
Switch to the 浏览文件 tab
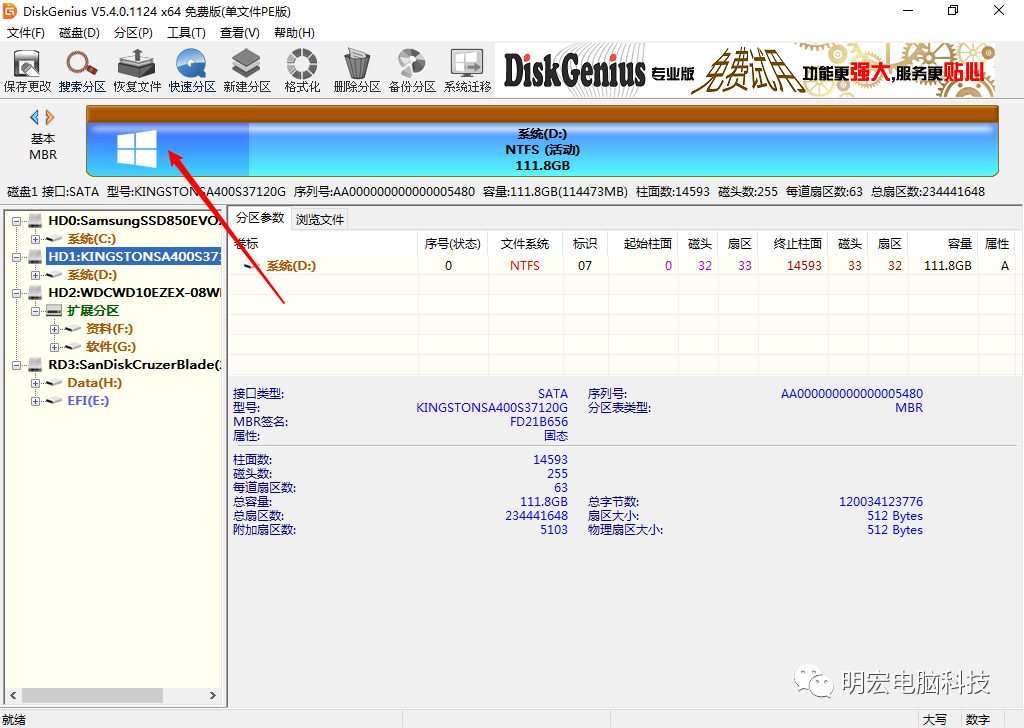[x=319, y=219]
